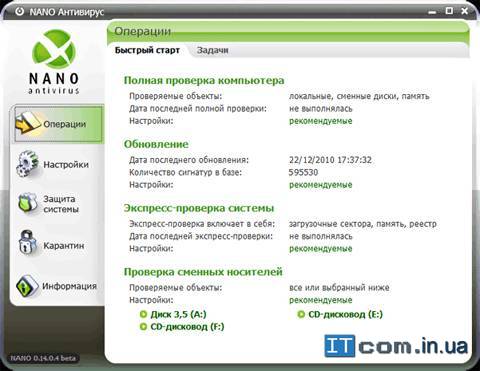The height and width of the screenshot is (371, 480).
Task: Click 'Дата последнего обновления:' label
Action: pos(189,160)
